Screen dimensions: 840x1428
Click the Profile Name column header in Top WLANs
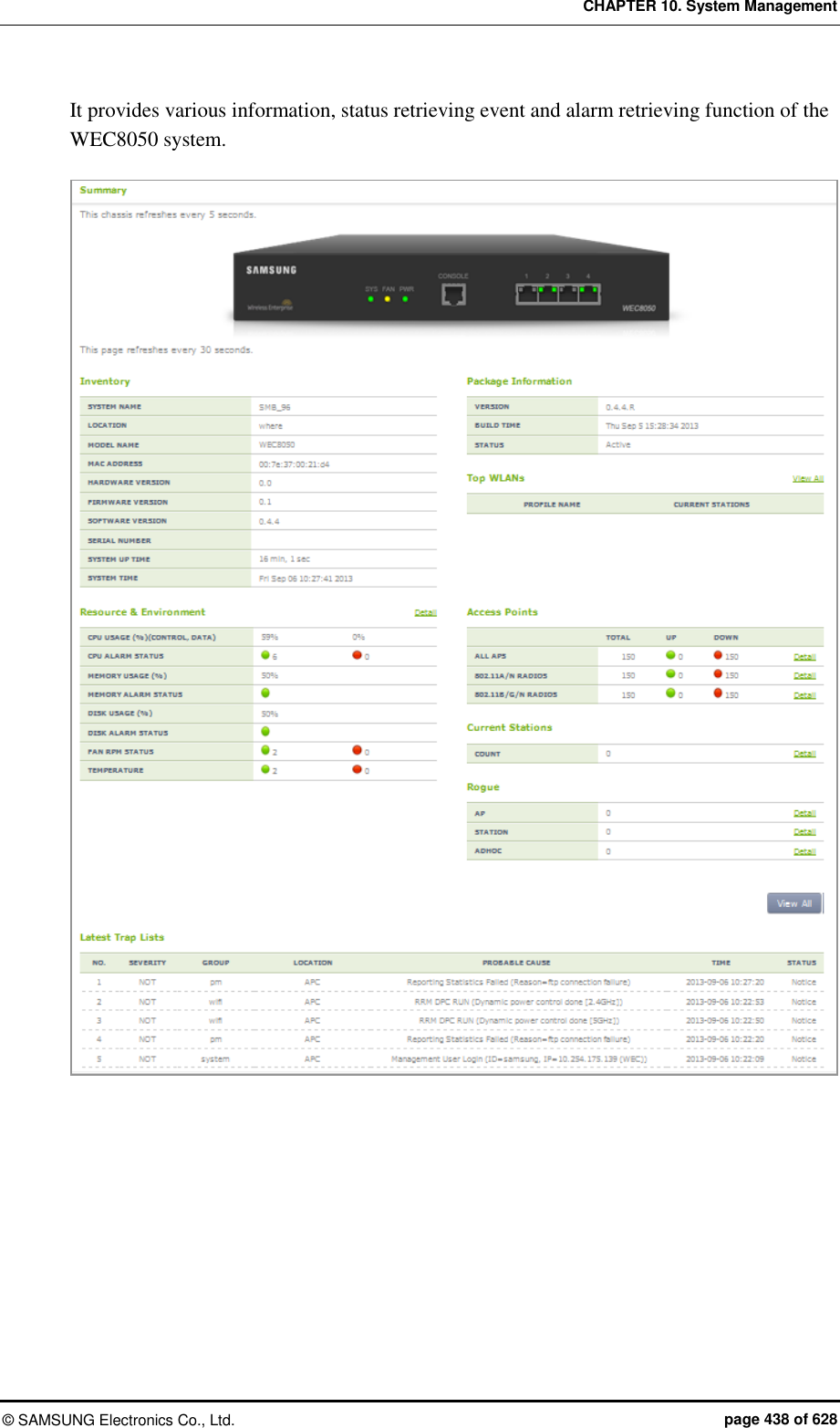point(552,505)
